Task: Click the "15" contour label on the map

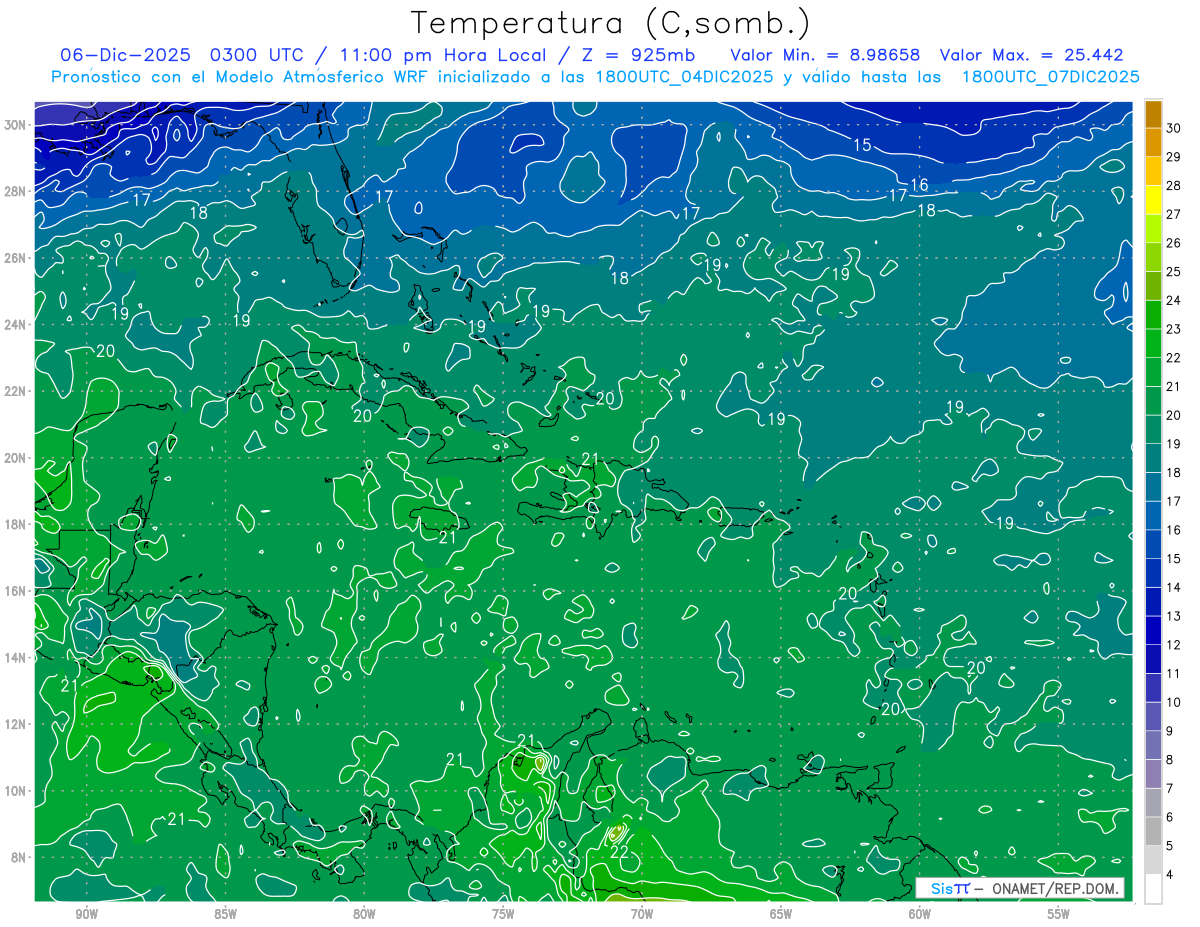Action: click(x=862, y=145)
